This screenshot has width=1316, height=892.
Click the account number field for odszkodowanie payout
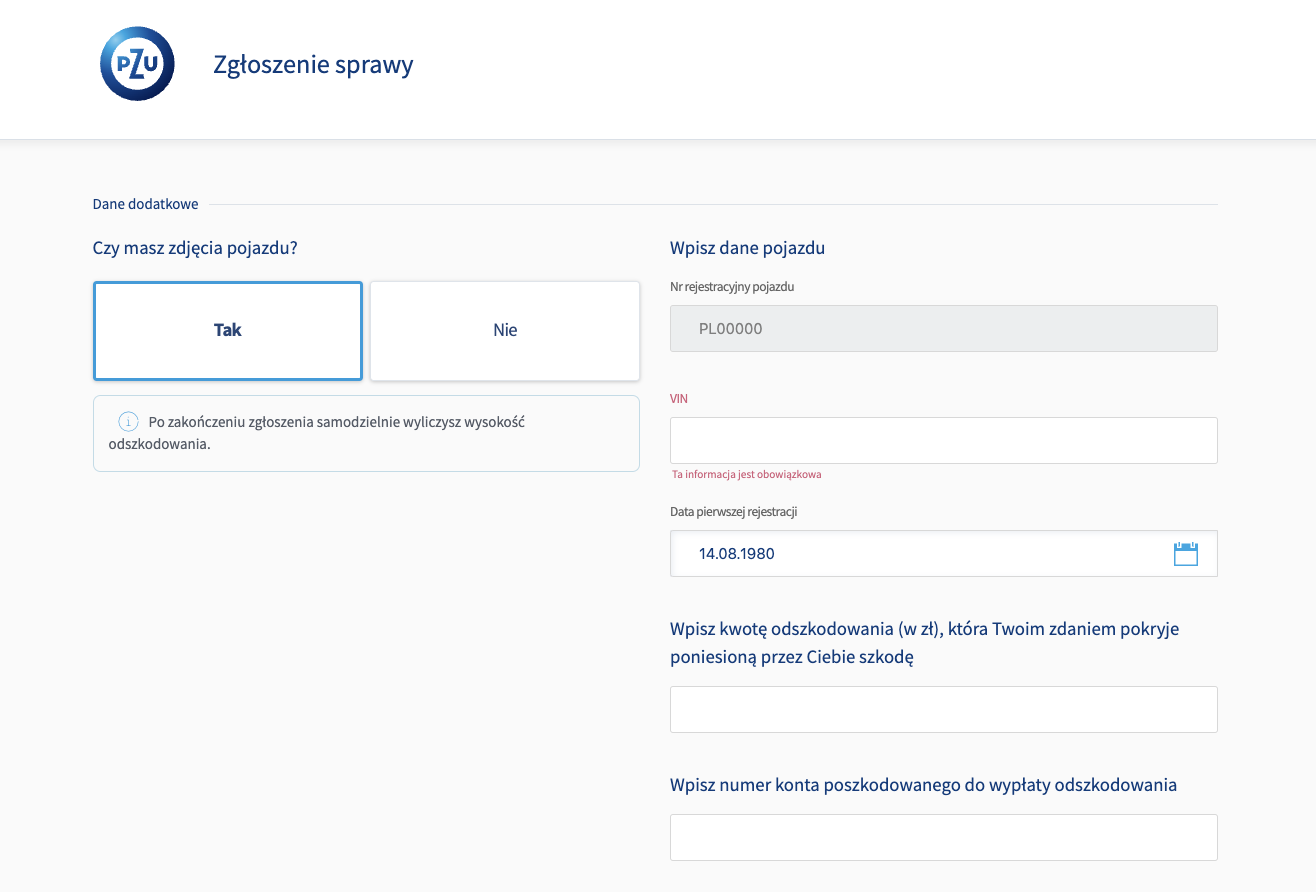pyautogui.click(x=943, y=837)
